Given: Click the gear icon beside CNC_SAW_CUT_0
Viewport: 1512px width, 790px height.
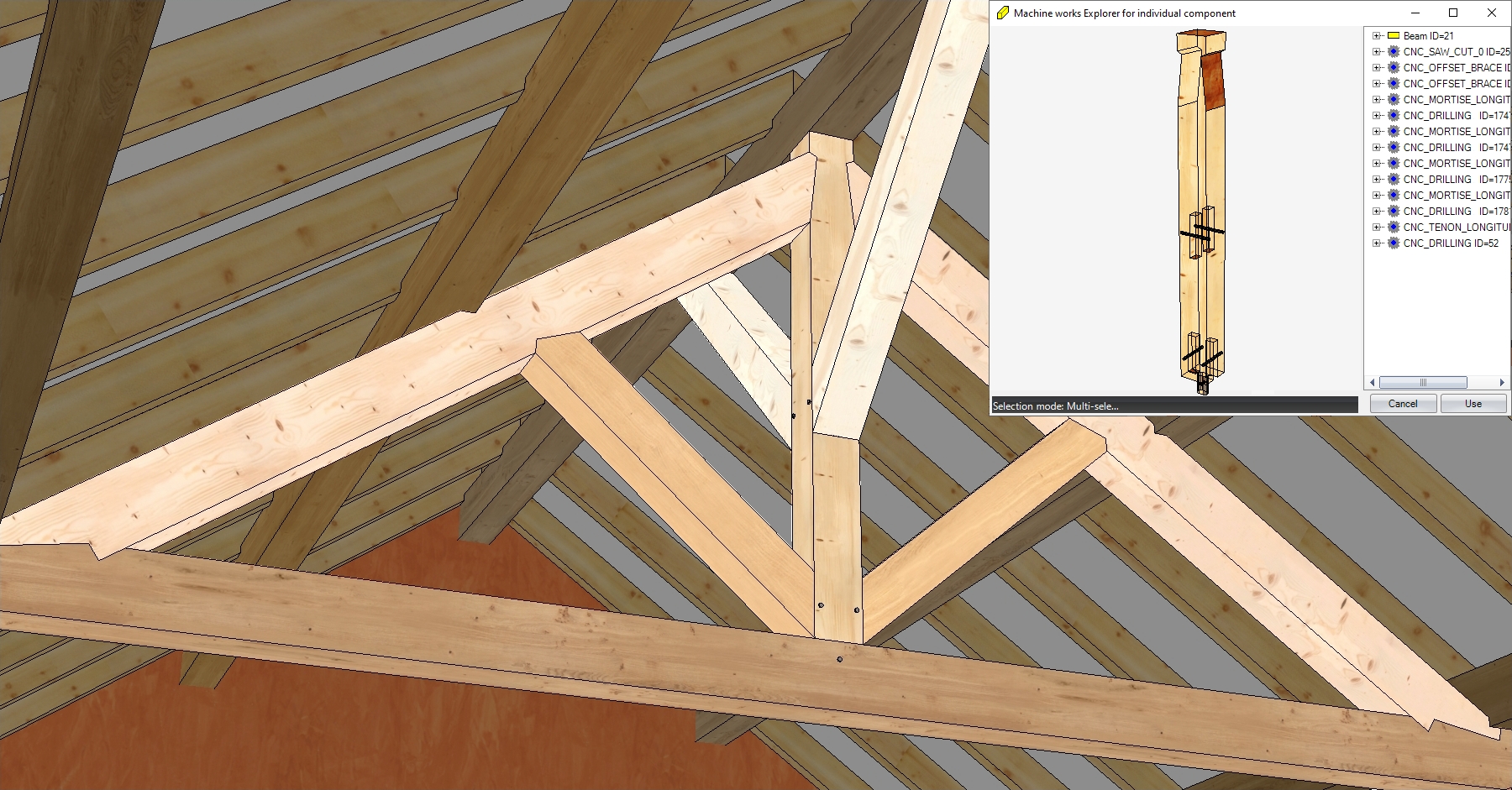Looking at the screenshot, I should tap(1394, 52).
